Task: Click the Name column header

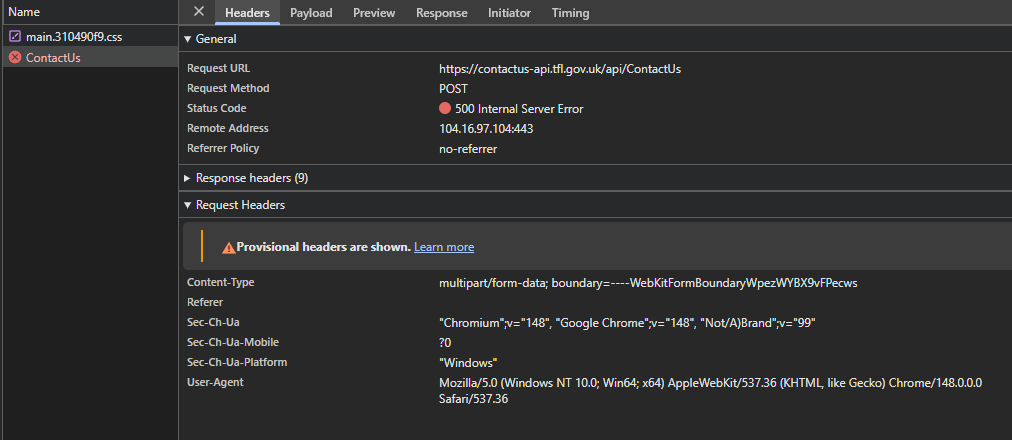Action: [90, 12]
